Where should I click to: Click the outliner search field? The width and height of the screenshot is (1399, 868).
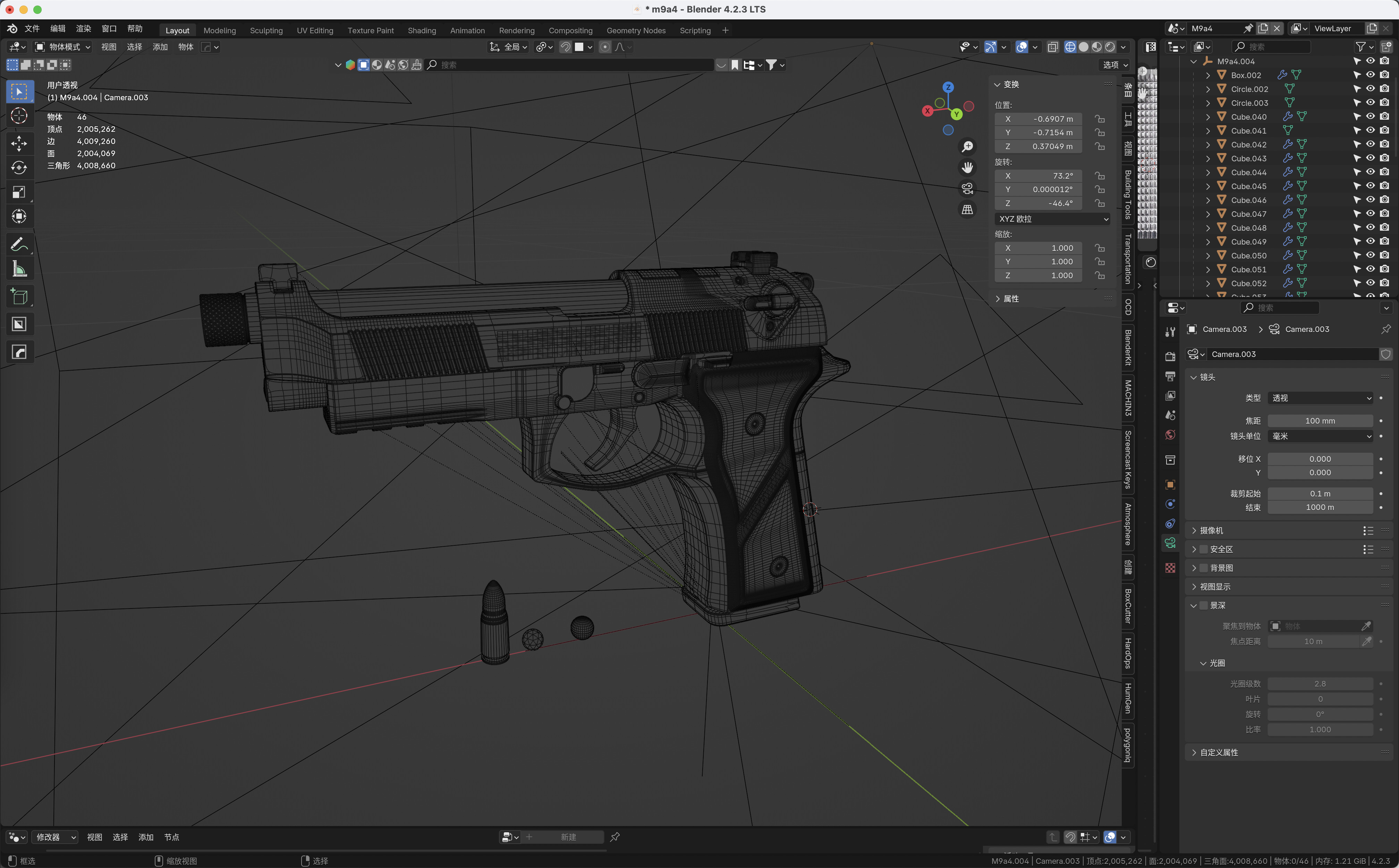(1271, 46)
